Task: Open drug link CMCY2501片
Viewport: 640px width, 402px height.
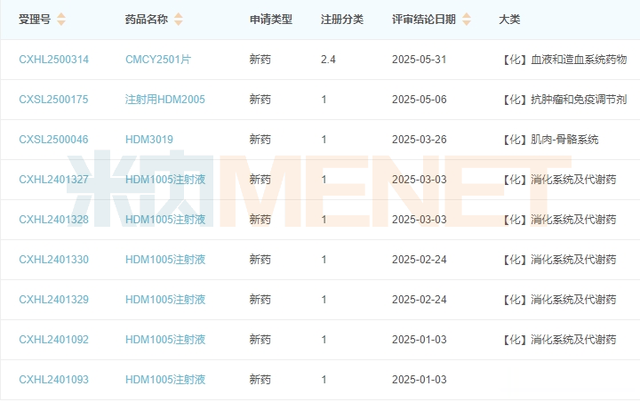Action: coord(158,60)
